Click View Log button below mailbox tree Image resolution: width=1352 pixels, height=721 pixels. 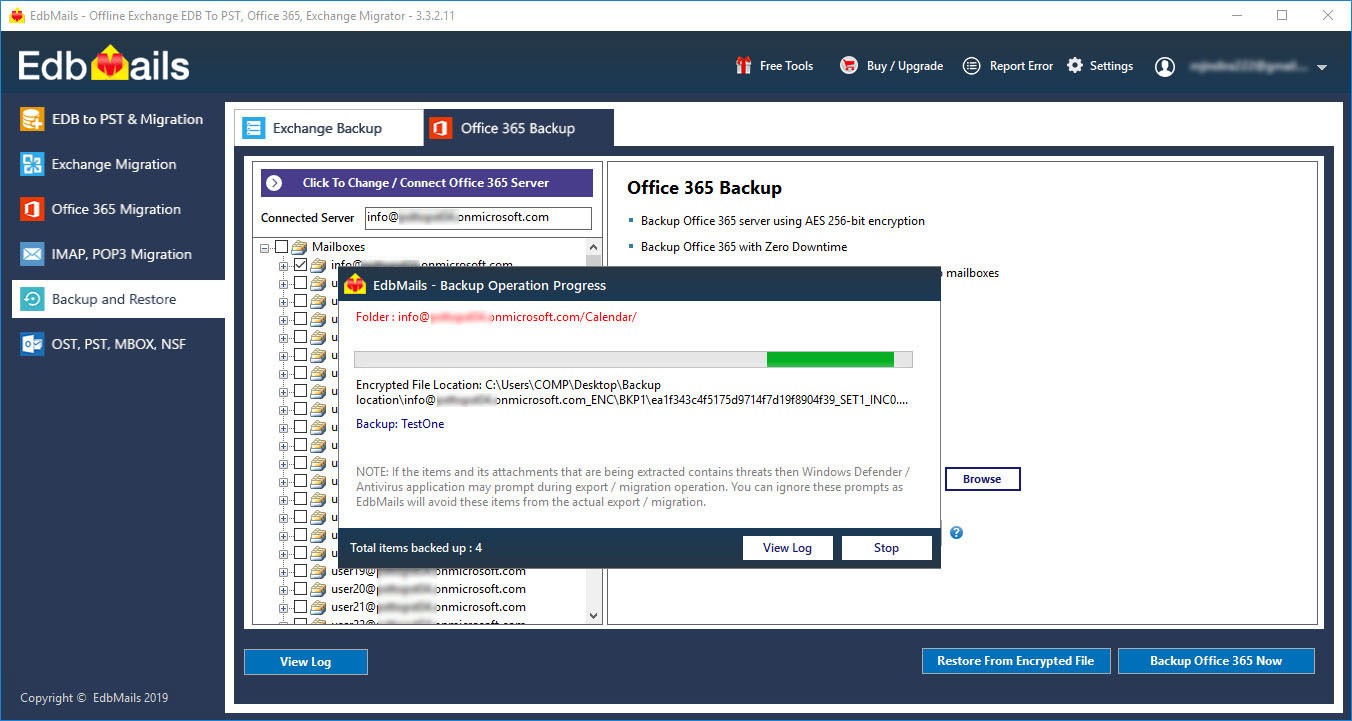tap(306, 661)
